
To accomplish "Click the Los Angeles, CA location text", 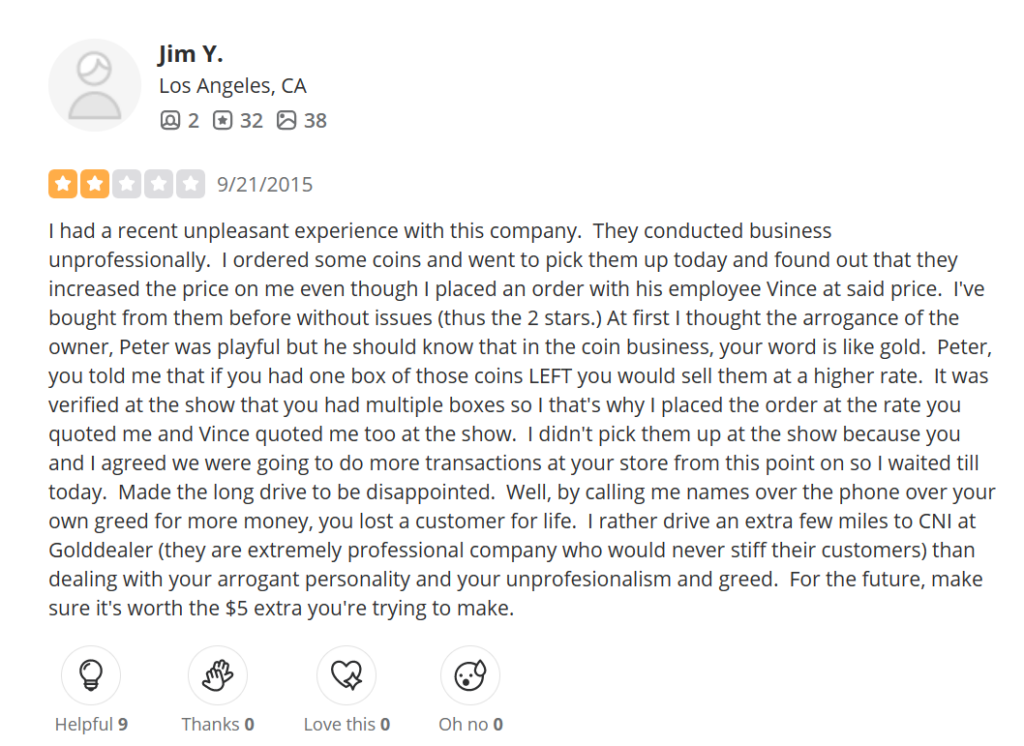I will 232,86.
